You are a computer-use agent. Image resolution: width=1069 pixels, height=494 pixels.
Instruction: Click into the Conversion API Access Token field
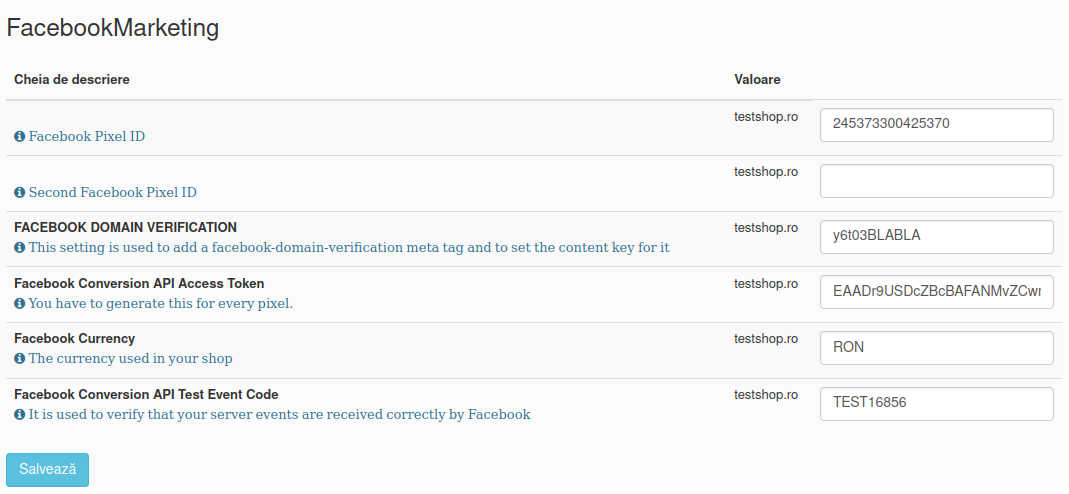[937, 292]
